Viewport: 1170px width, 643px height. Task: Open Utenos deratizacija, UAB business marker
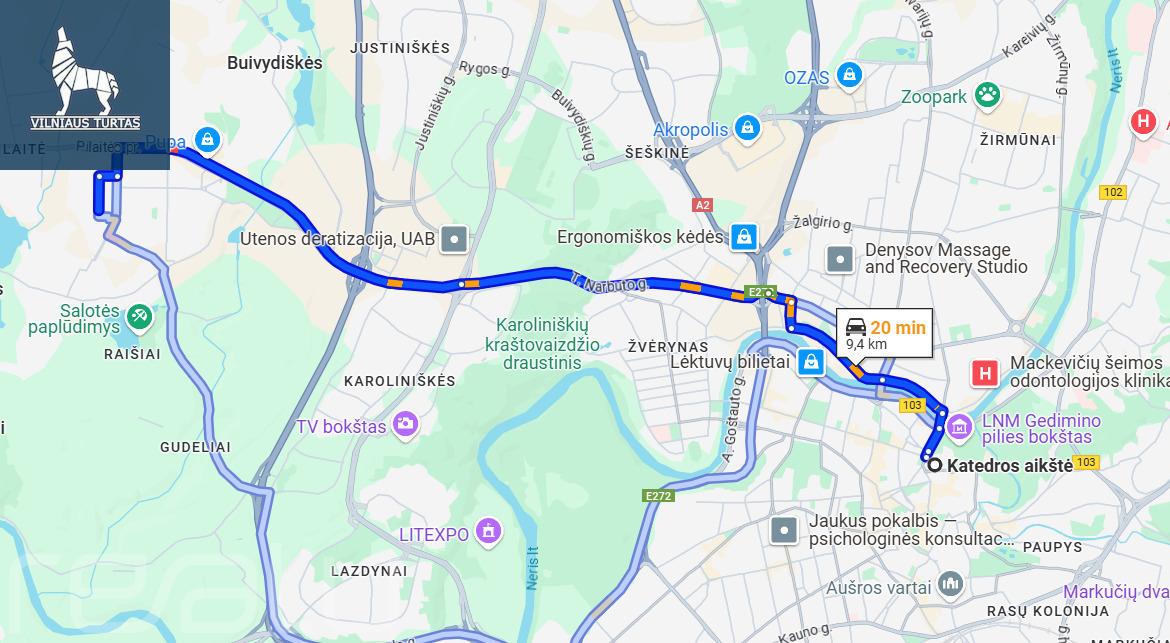[x=454, y=240]
